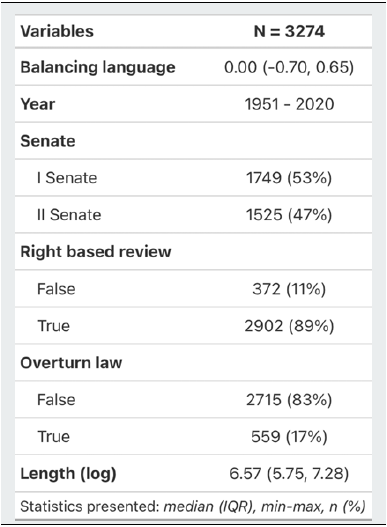Screen dimensions: 387x527
Task: Click the 1749 (53%) value
Action: point(289,178)
